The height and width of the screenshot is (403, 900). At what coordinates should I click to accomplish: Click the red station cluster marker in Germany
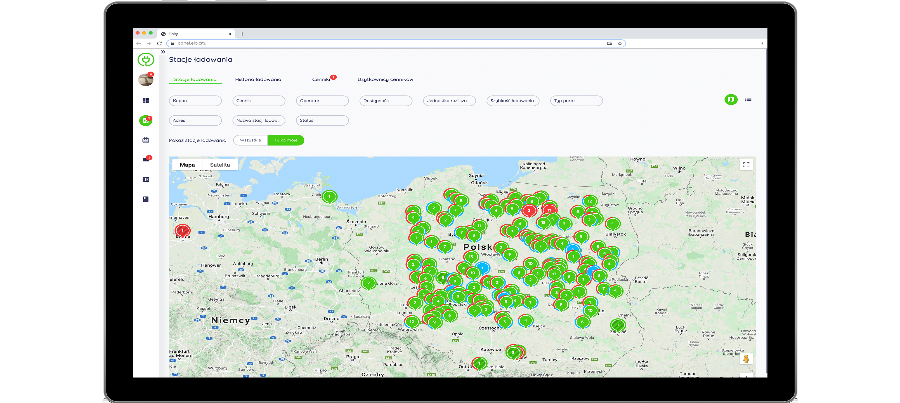click(183, 230)
